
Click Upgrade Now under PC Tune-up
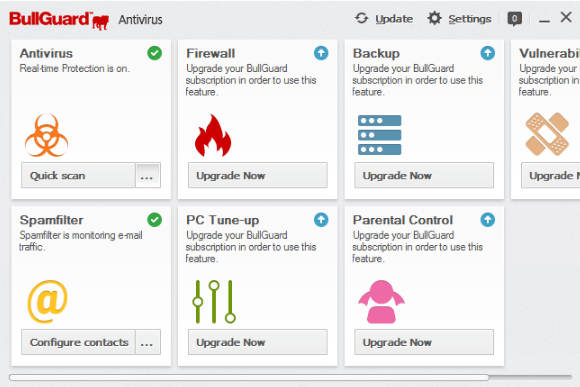(257, 342)
